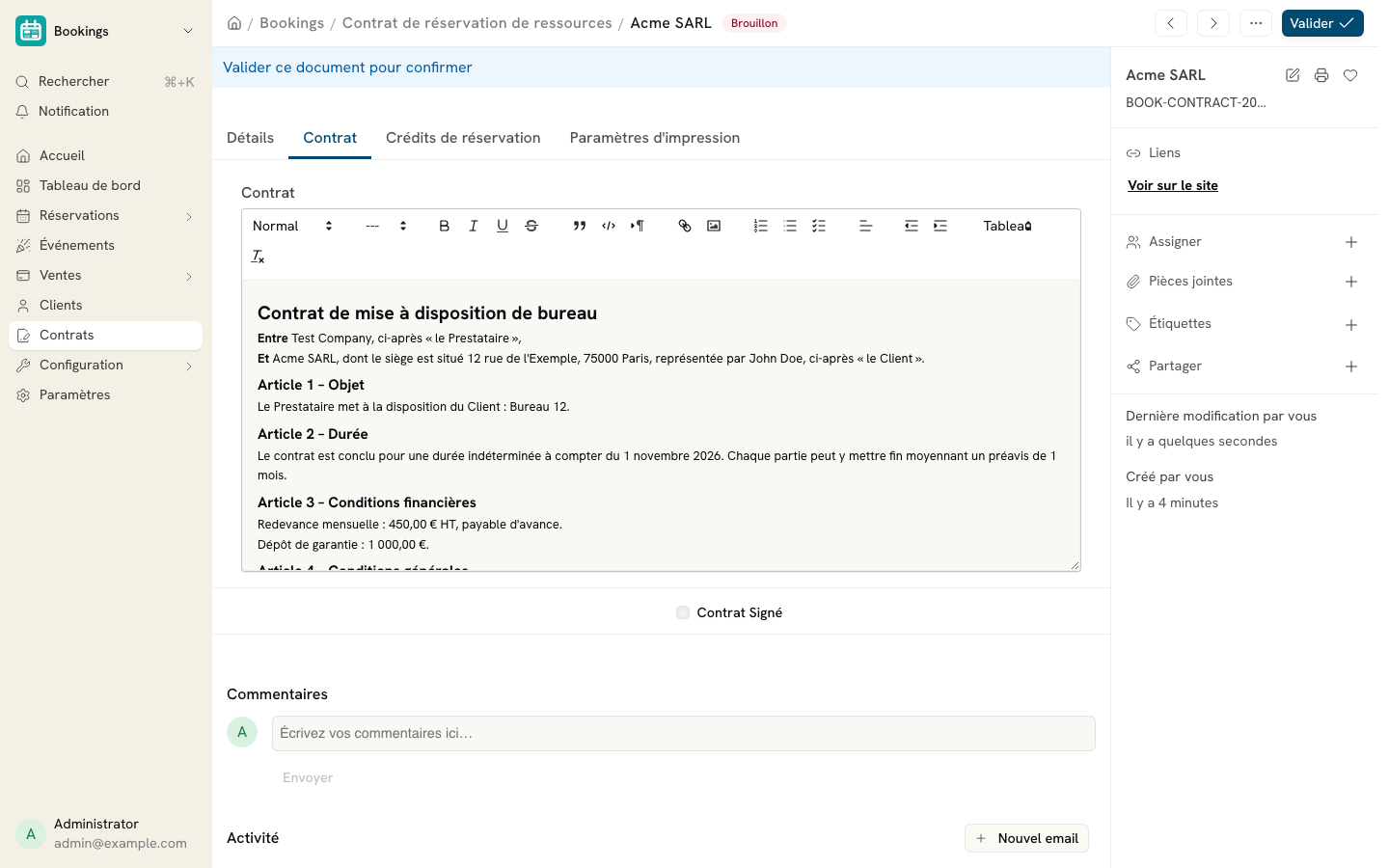The width and height of the screenshot is (1389, 868).
Task: Open the more options menu button
Action: (1256, 23)
